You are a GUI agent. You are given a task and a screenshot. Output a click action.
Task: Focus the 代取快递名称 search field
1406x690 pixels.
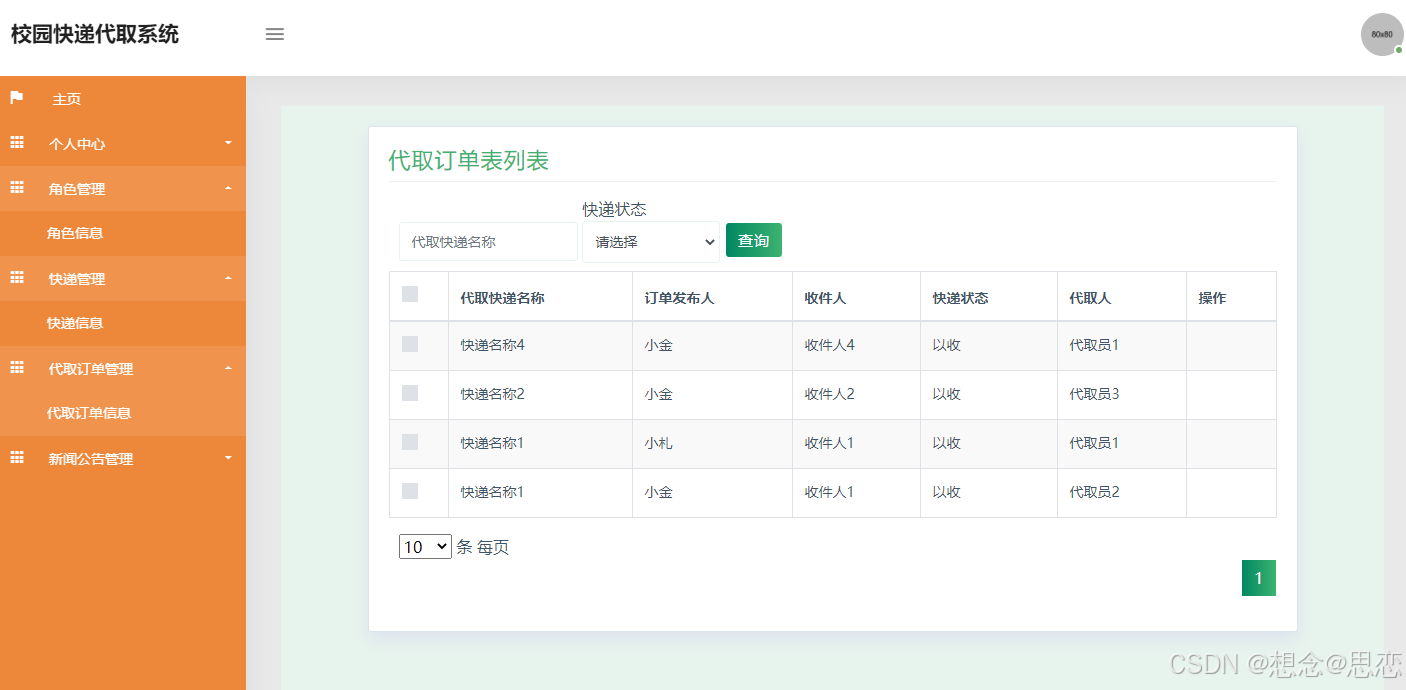(488, 242)
